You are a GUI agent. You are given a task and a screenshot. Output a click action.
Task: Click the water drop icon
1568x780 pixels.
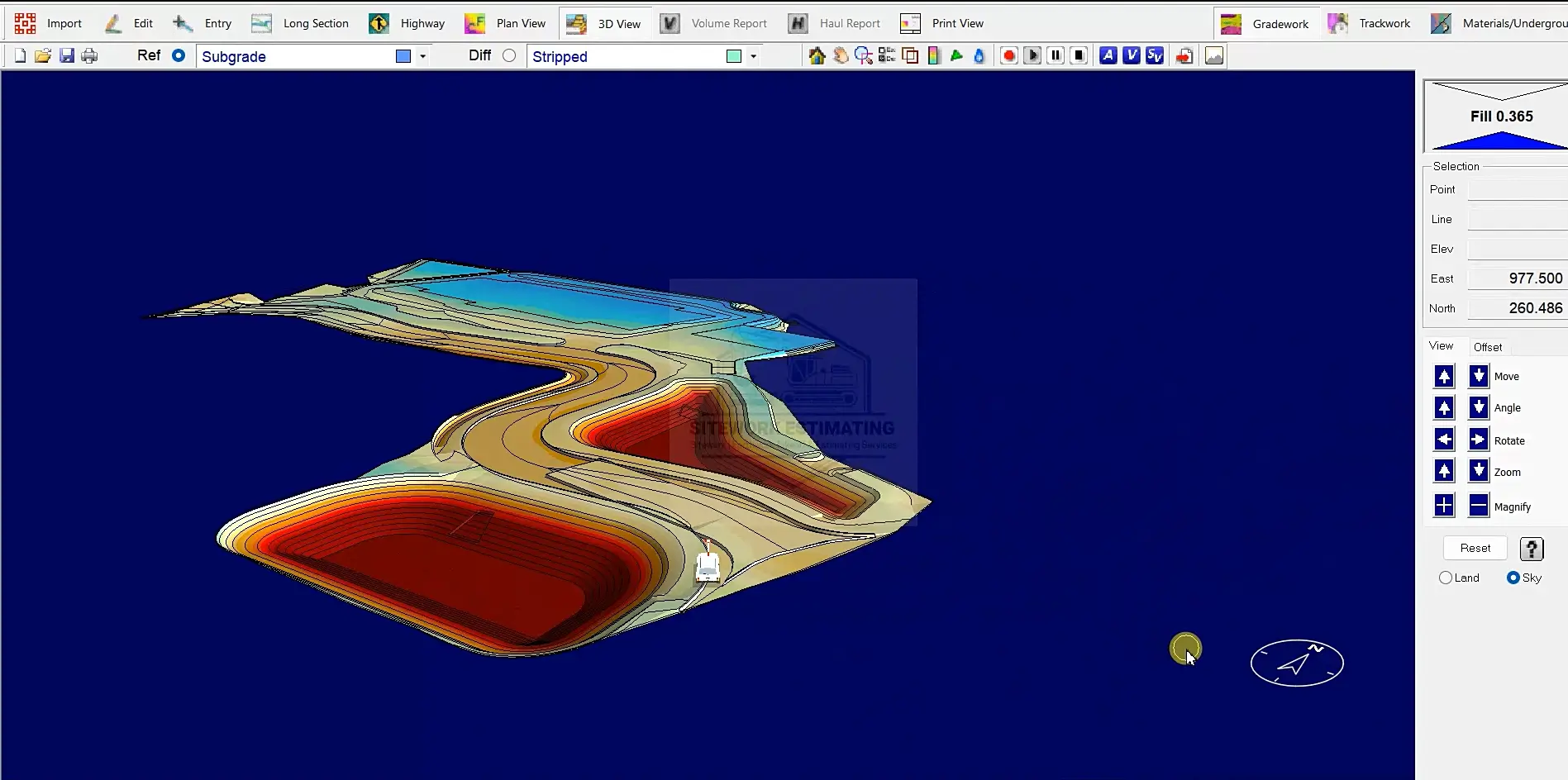pyautogui.click(x=979, y=56)
